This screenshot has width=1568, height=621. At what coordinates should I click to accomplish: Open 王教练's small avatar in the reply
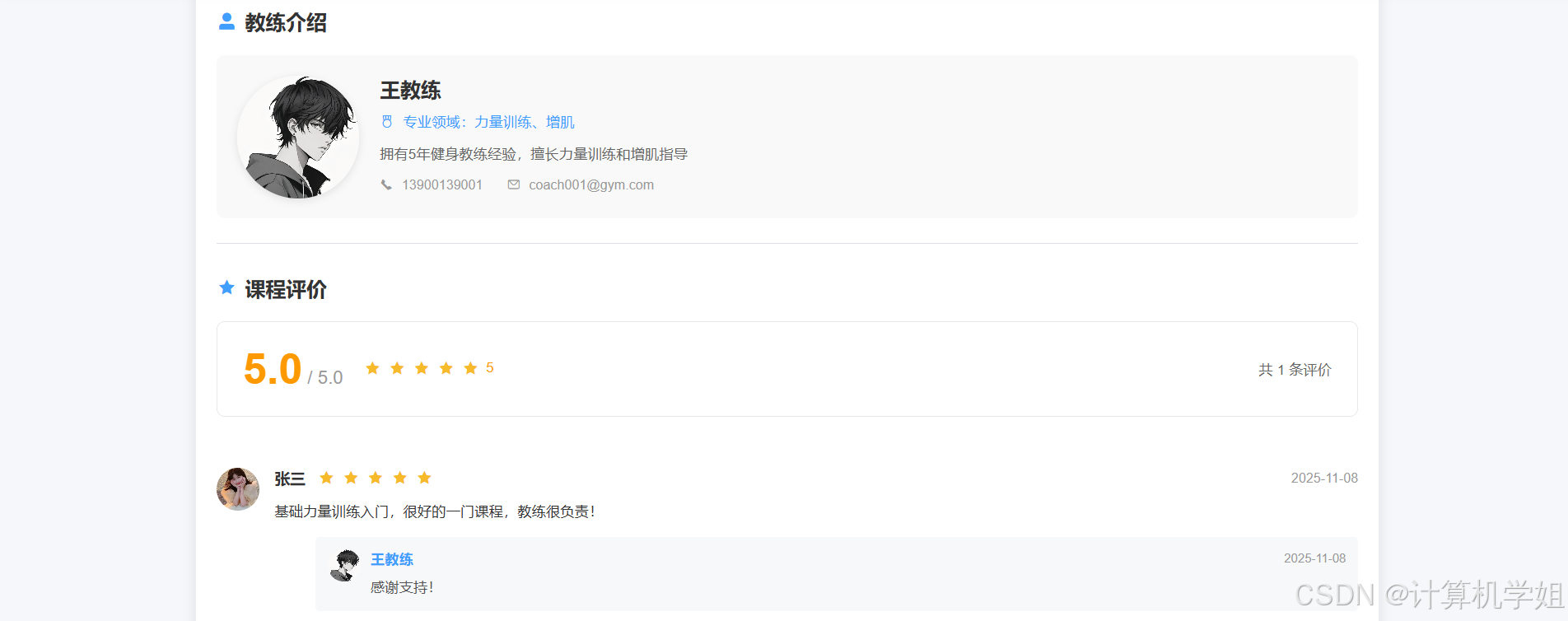point(346,565)
